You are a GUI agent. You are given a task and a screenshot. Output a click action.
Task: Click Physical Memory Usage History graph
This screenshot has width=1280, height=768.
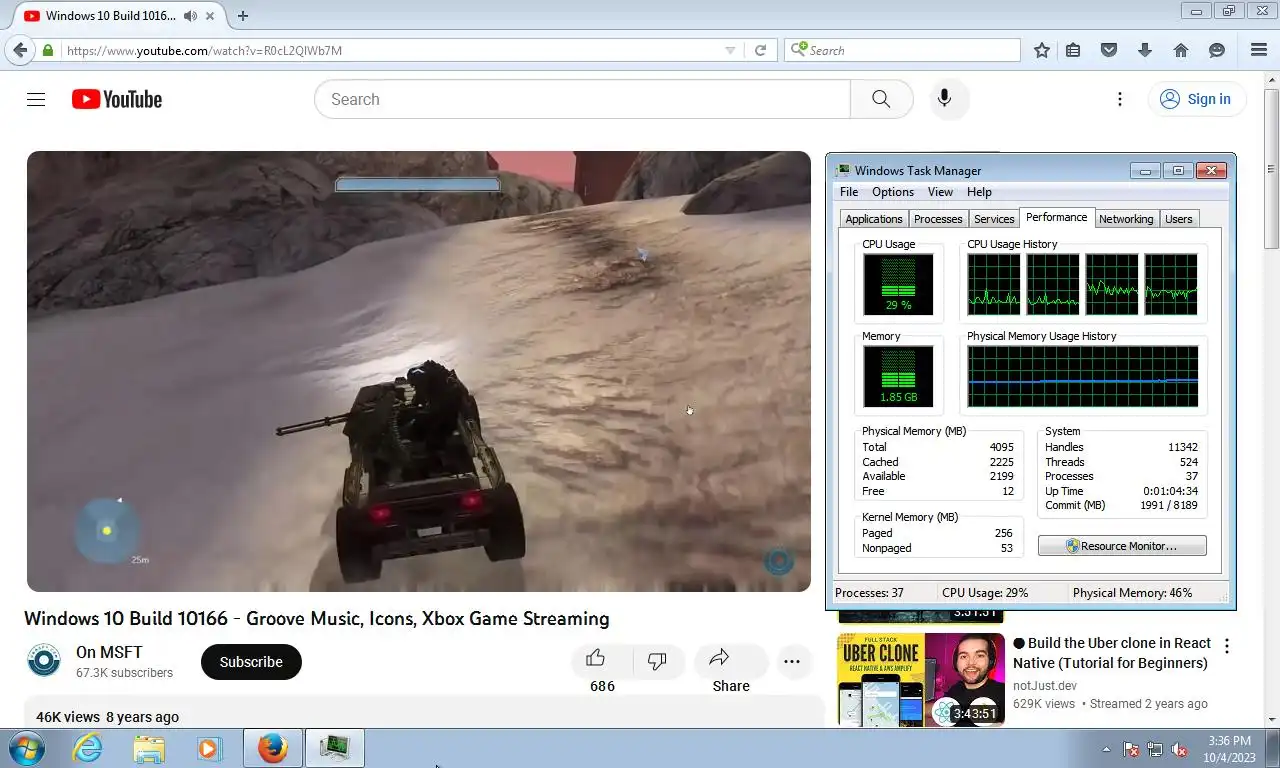coord(1083,376)
